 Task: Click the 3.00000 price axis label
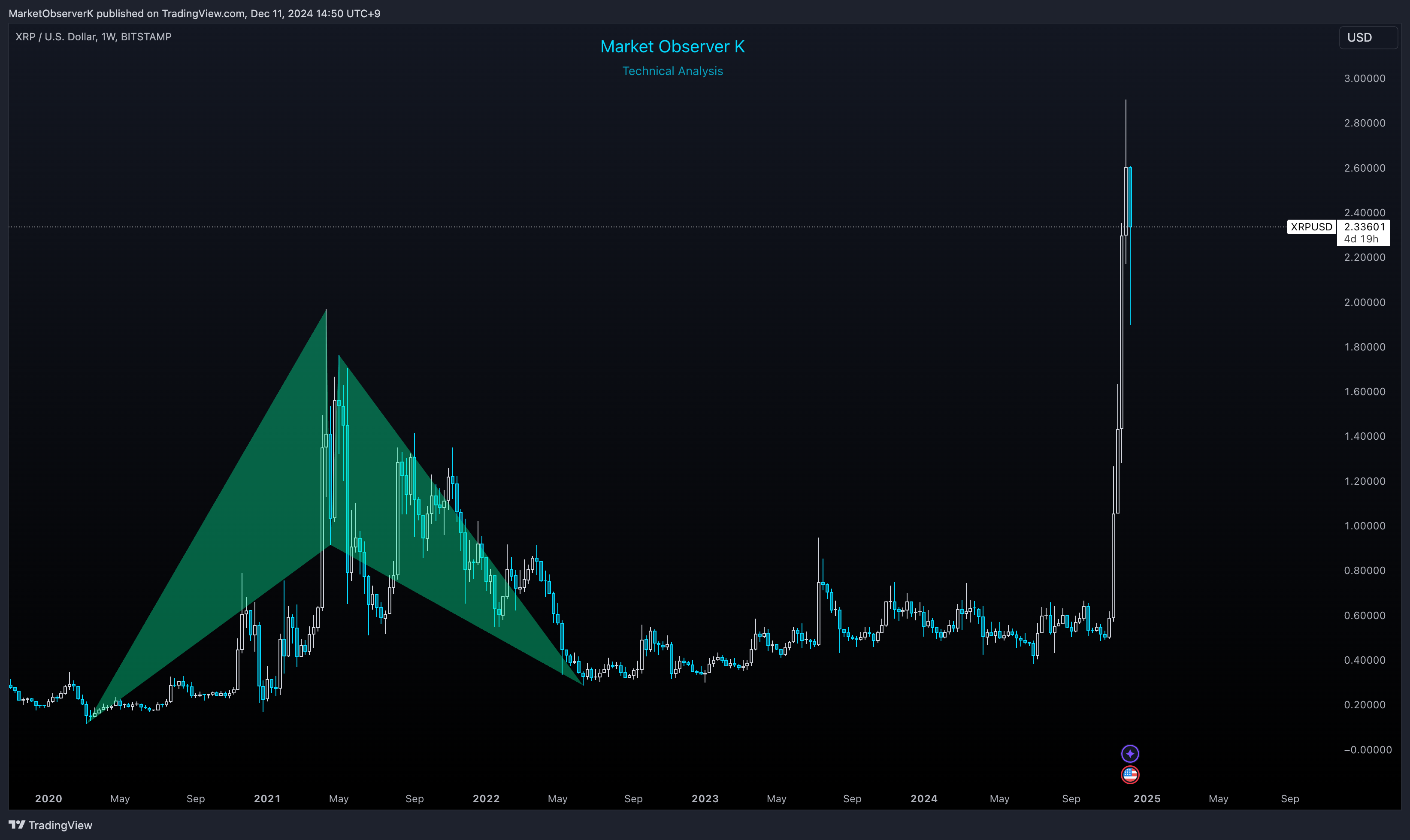click(x=1365, y=78)
